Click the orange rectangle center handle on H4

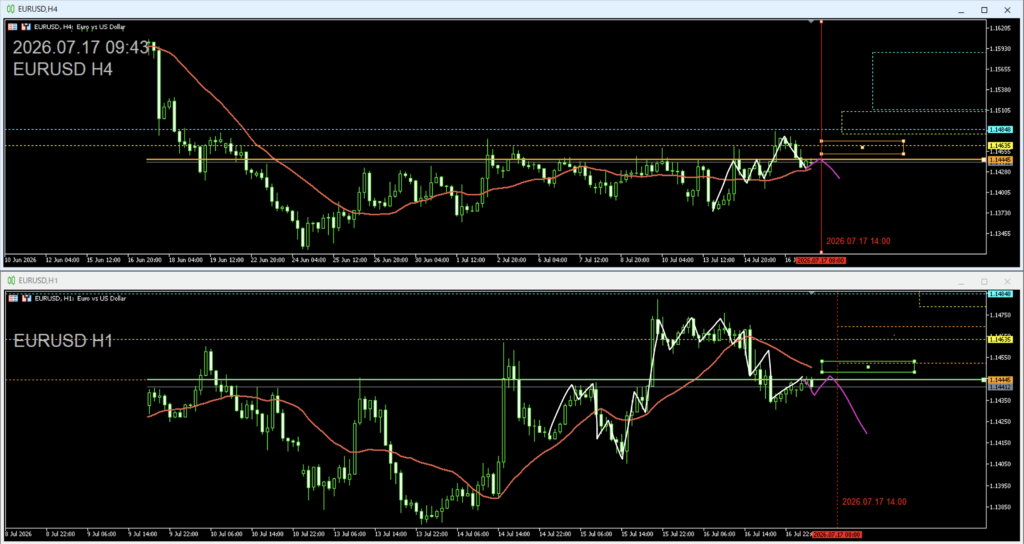(x=862, y=148)
